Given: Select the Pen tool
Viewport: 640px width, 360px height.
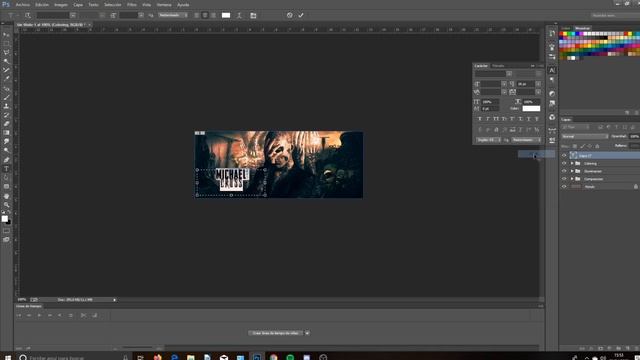Looking at the screenshot, I should 6,160.
